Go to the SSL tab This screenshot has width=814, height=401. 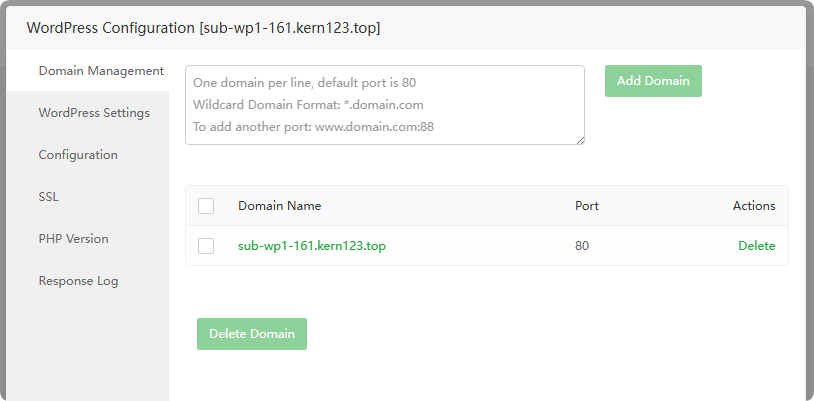tap(48, 197)
